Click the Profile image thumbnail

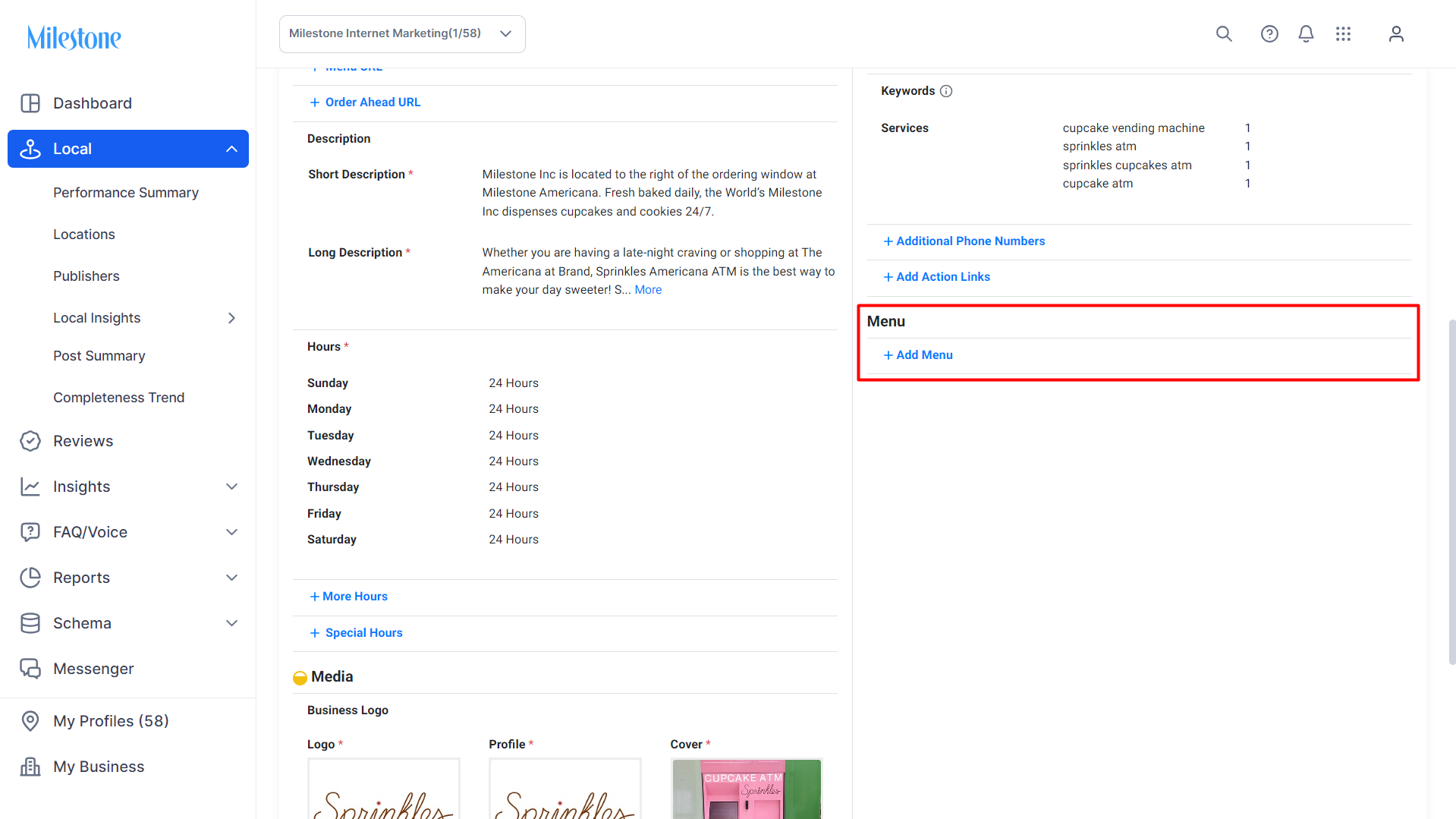pos(565,789)
